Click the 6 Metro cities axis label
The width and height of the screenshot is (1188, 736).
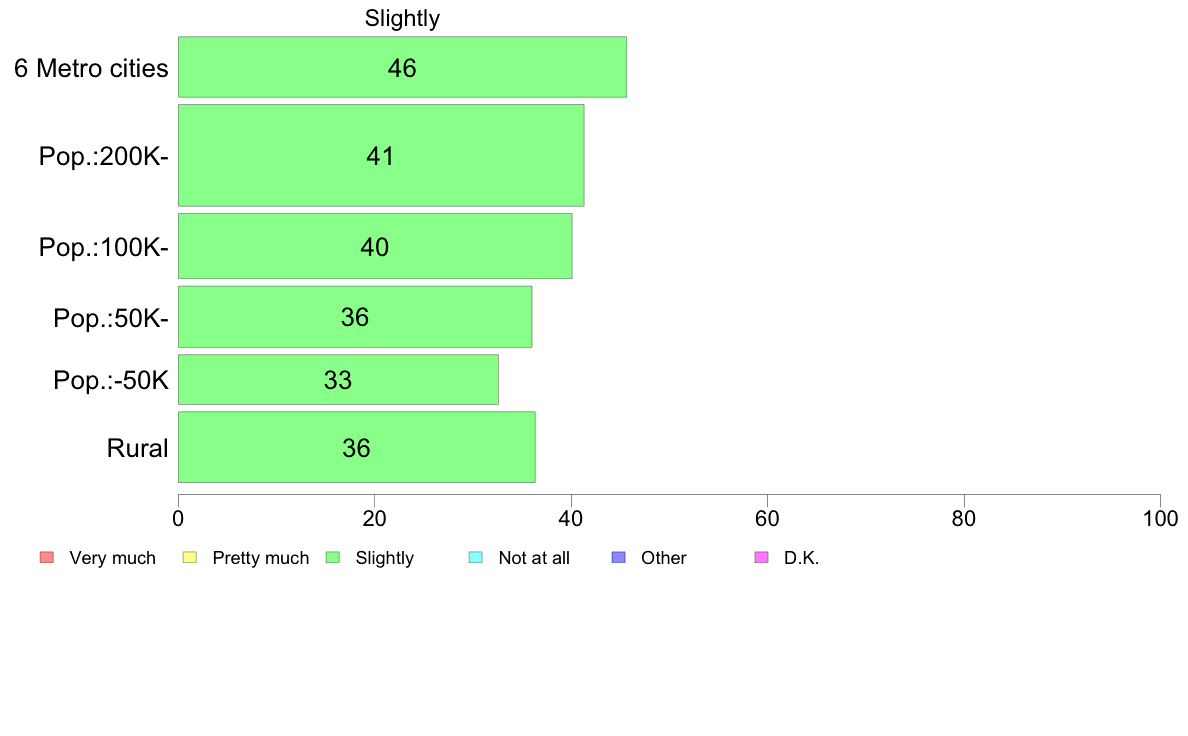coord(91,68)
